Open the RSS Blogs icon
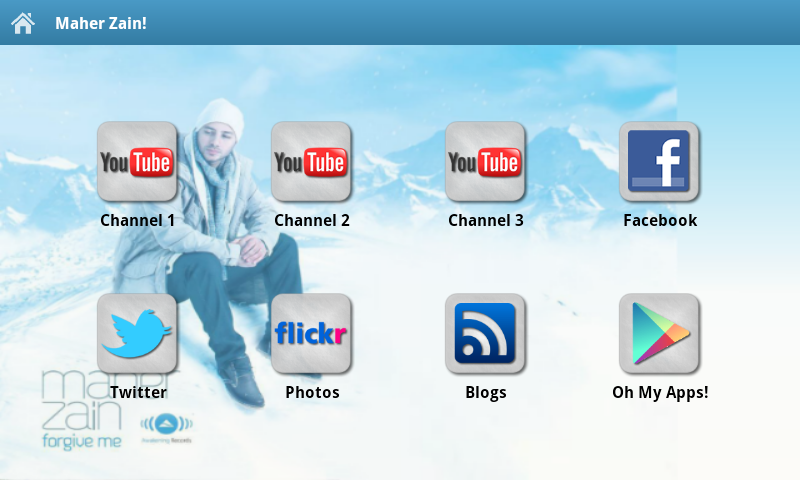This screenshot has height=480, width=800. (x=485, y=334)
